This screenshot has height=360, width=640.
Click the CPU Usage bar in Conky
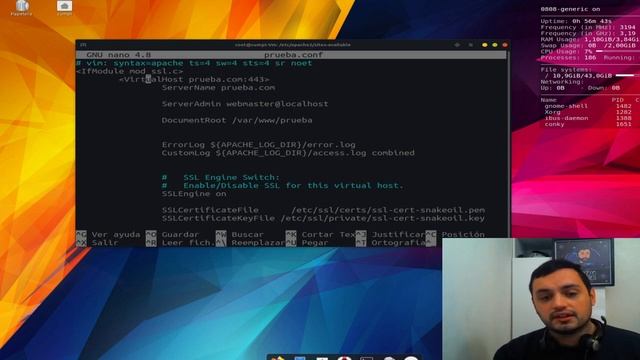tap(618, 52)
